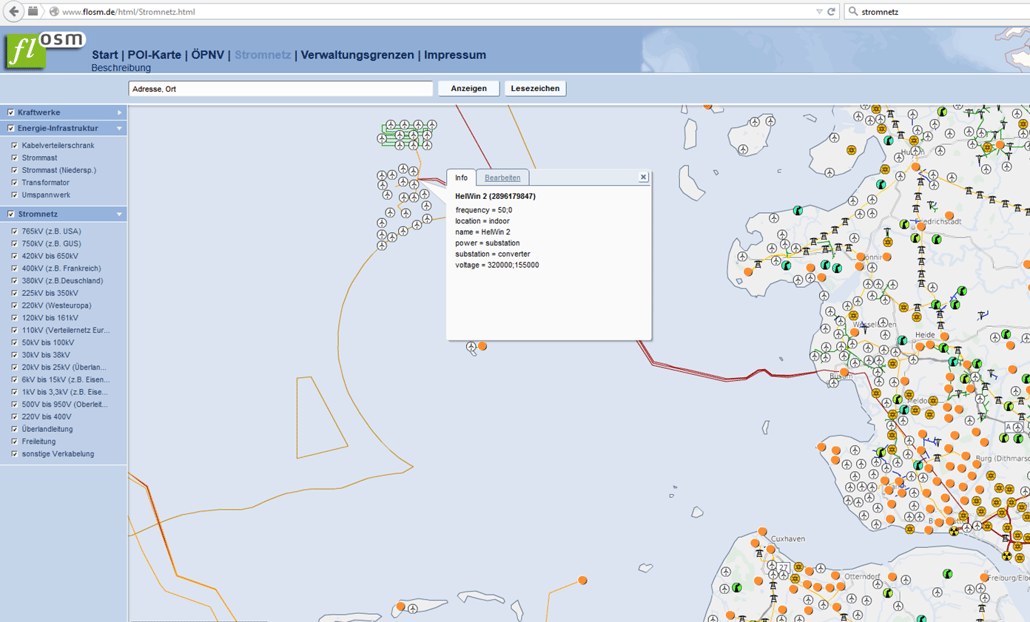Click the Adresse, Ort search field
The width and height of the screenshot is (1030, 622).
click(x=280, y=89)
